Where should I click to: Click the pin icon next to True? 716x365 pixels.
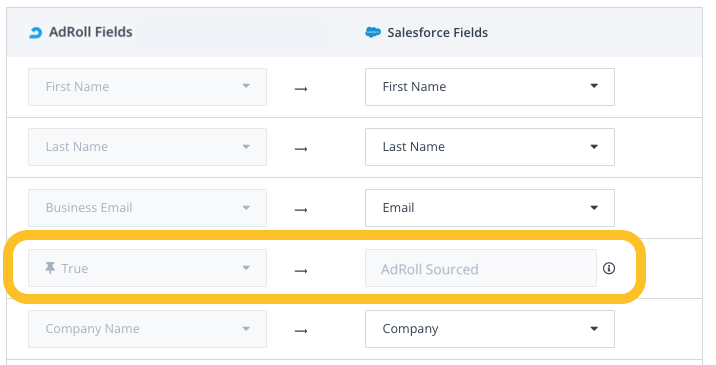(50, 268)
